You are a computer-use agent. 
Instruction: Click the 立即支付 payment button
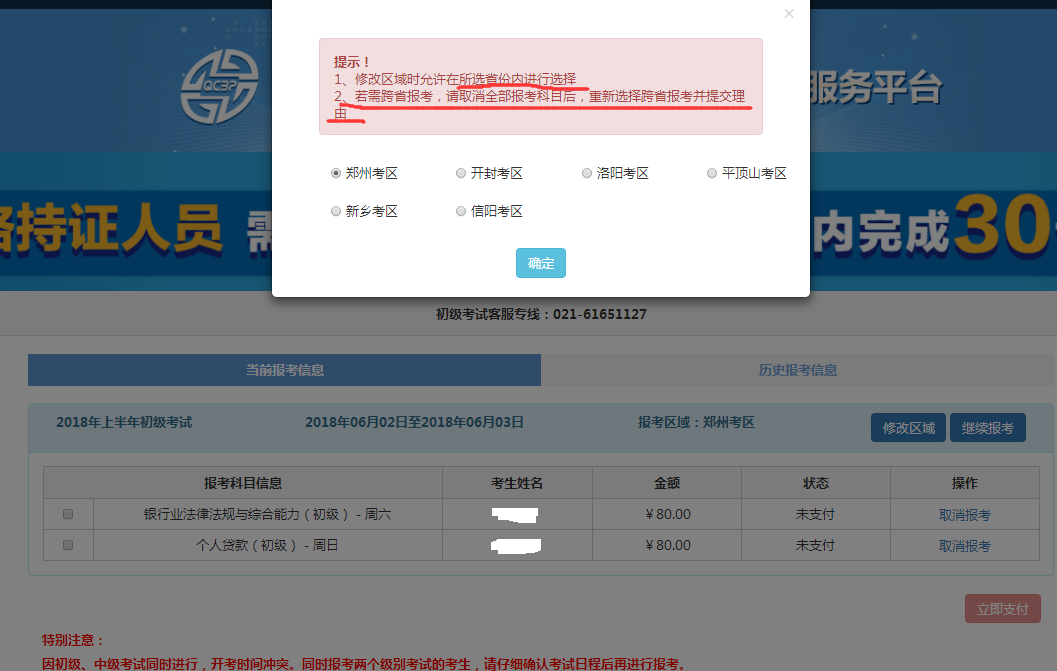pyautogui.click(x=1002, y=607)
